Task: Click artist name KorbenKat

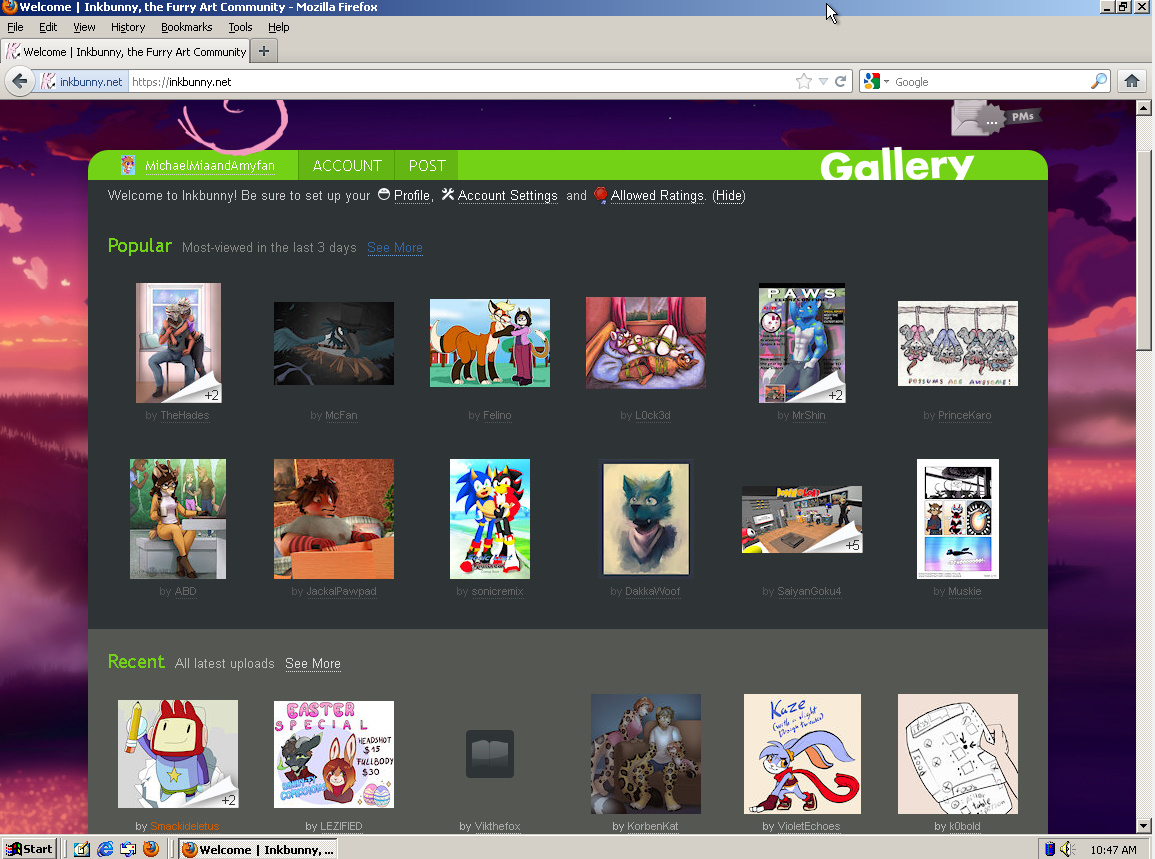Action: 653,826
